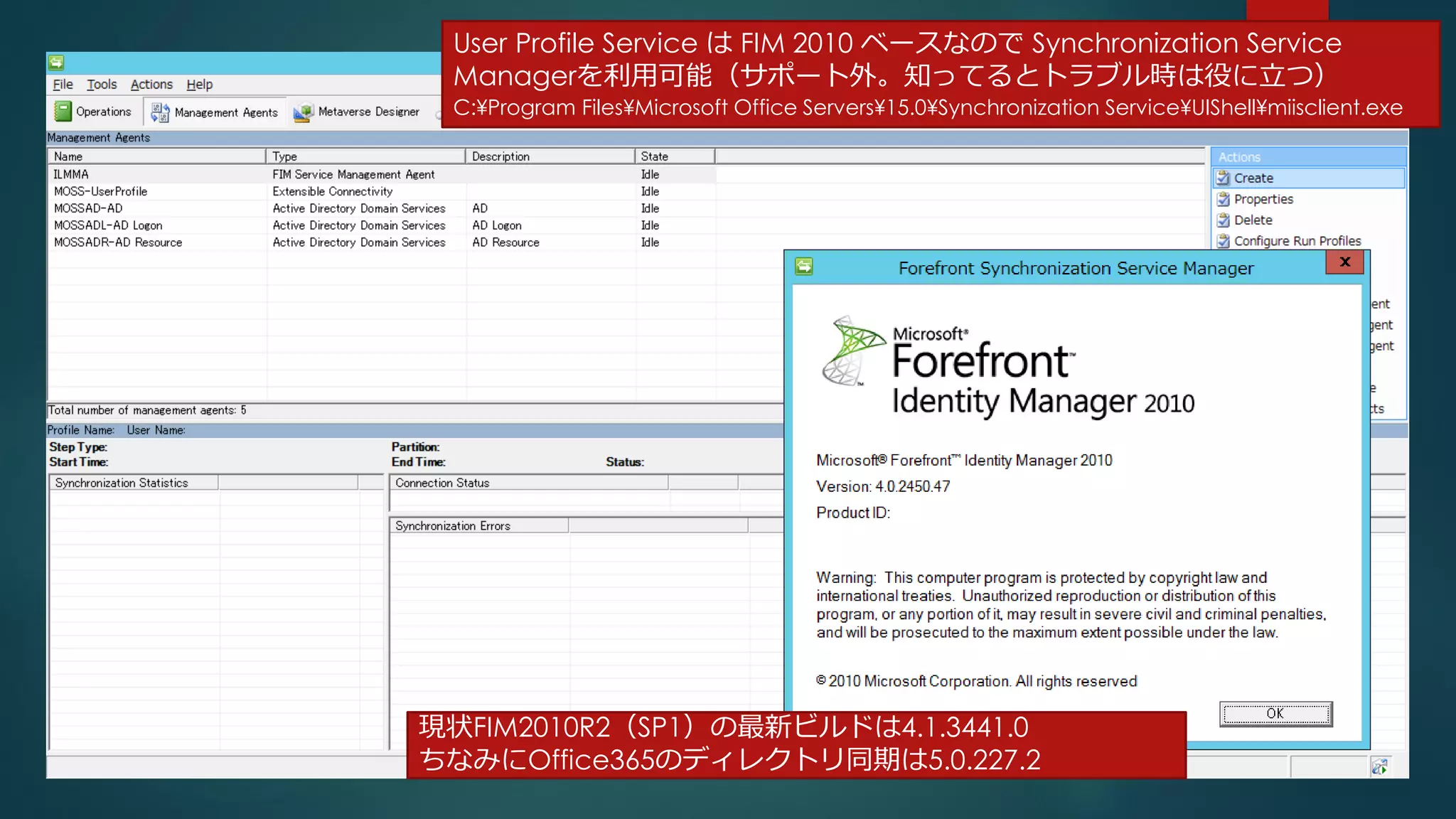Sort agents by State column header
1456x819 pixels.
[x=674, y=156]
